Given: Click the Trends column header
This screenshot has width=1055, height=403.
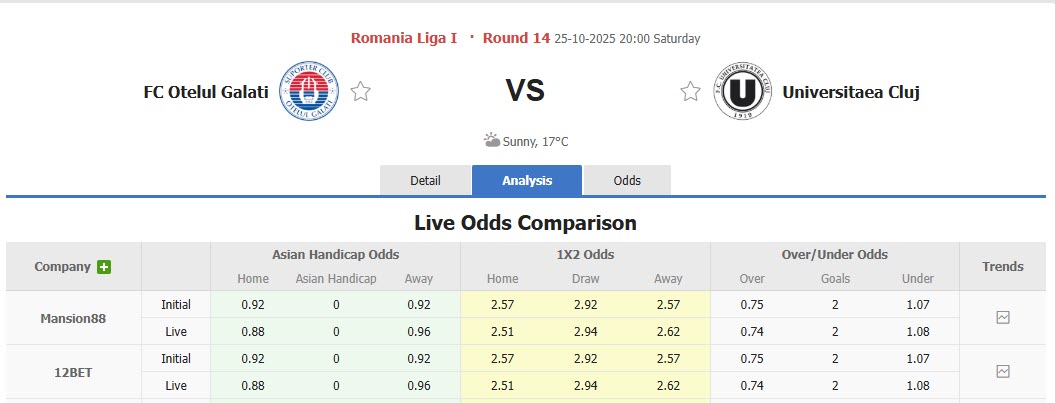Looking at the screenshot, I should coord(1003,266).
